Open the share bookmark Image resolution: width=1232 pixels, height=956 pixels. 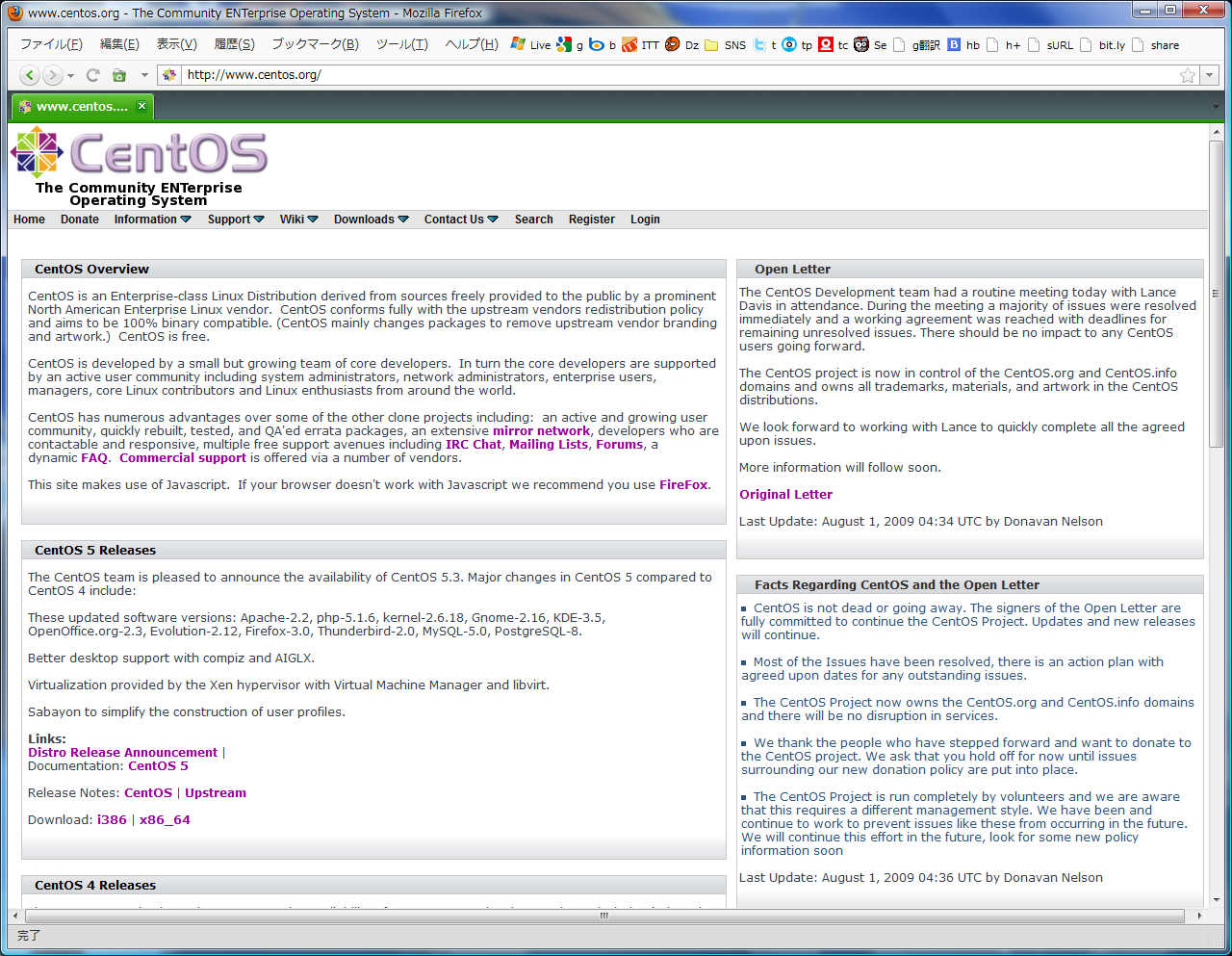click(x=1155, y=44)
